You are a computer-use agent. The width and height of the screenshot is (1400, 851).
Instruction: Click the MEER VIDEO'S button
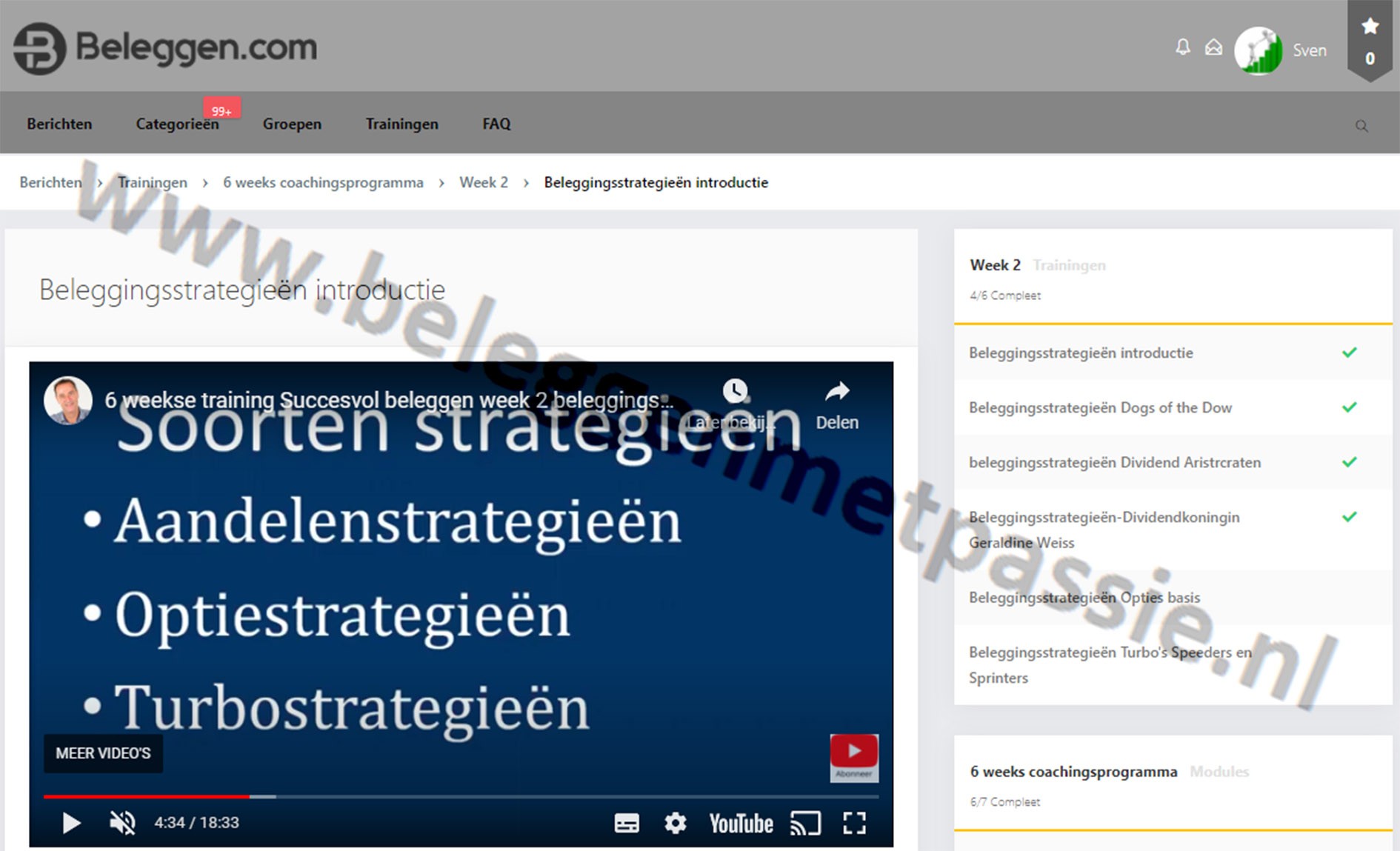103,753
